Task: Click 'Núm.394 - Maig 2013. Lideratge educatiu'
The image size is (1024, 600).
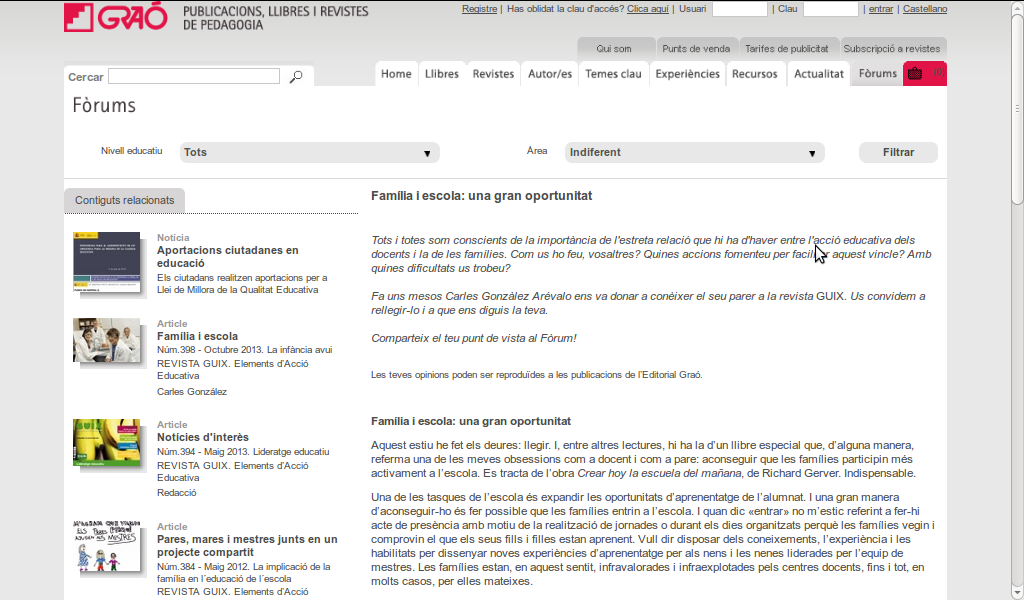Action: pos(243,452)
